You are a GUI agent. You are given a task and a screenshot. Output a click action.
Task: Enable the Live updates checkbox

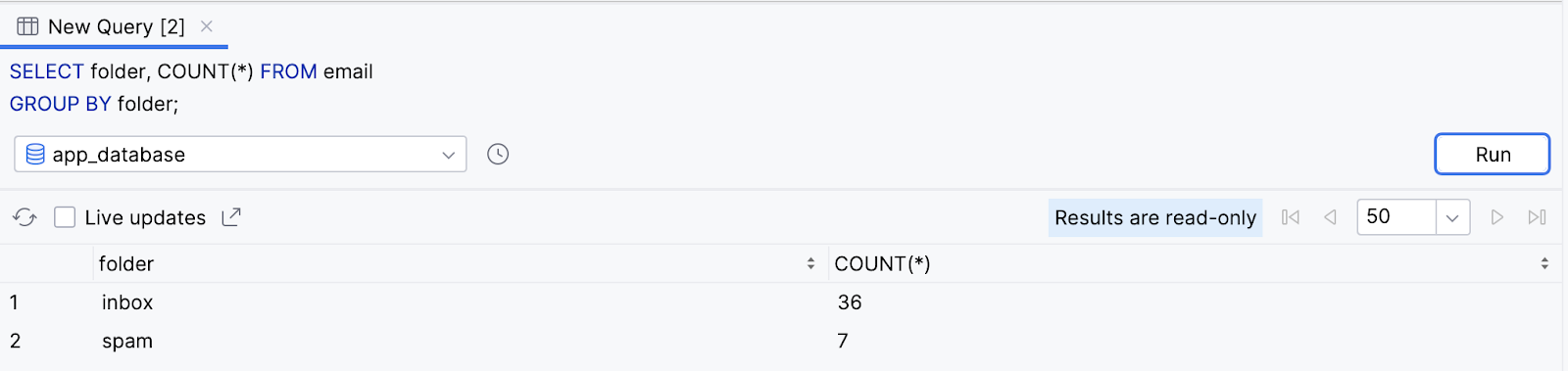point(65,217)
